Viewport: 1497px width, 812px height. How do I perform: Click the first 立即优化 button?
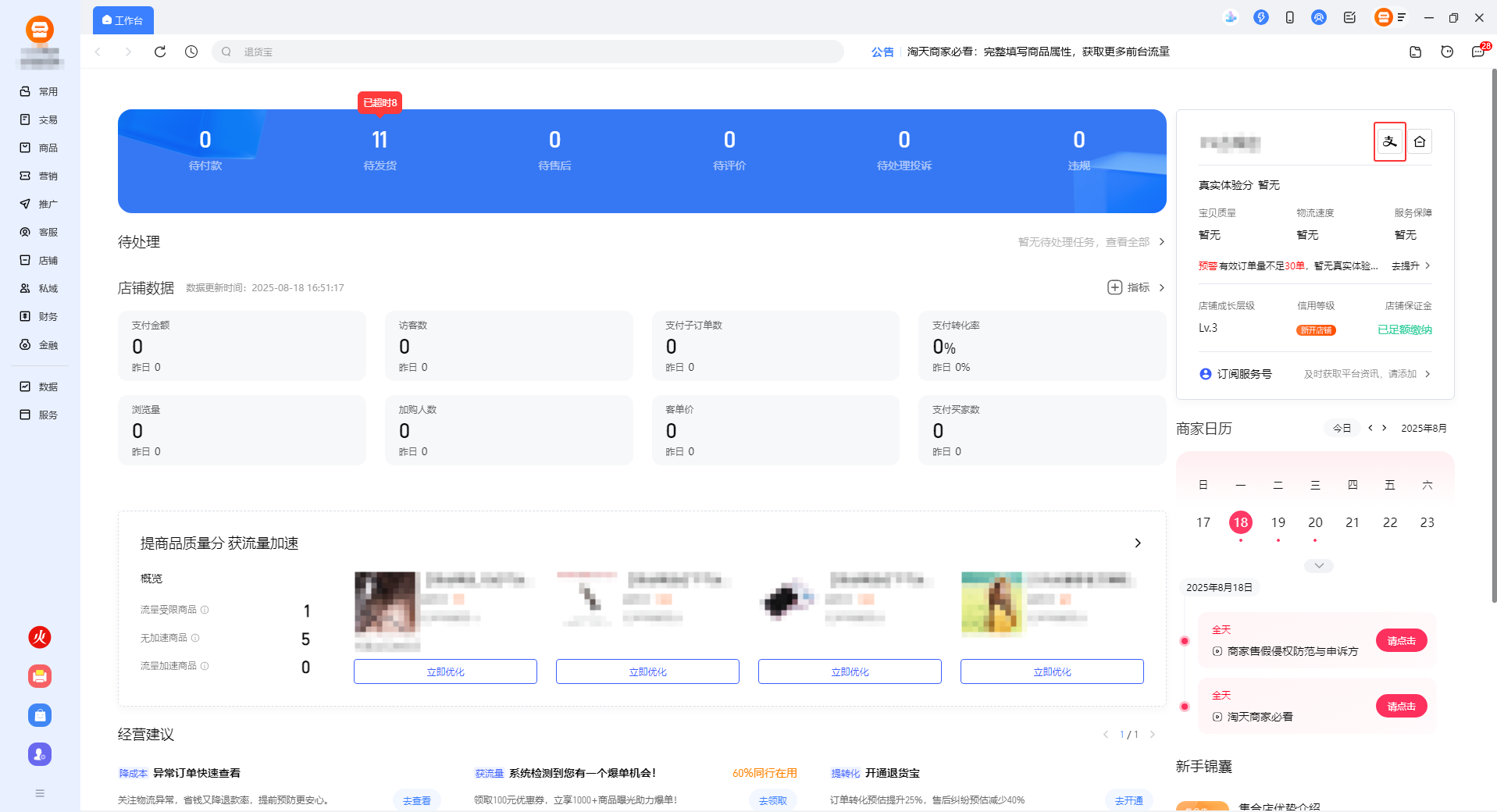(445, 671)
